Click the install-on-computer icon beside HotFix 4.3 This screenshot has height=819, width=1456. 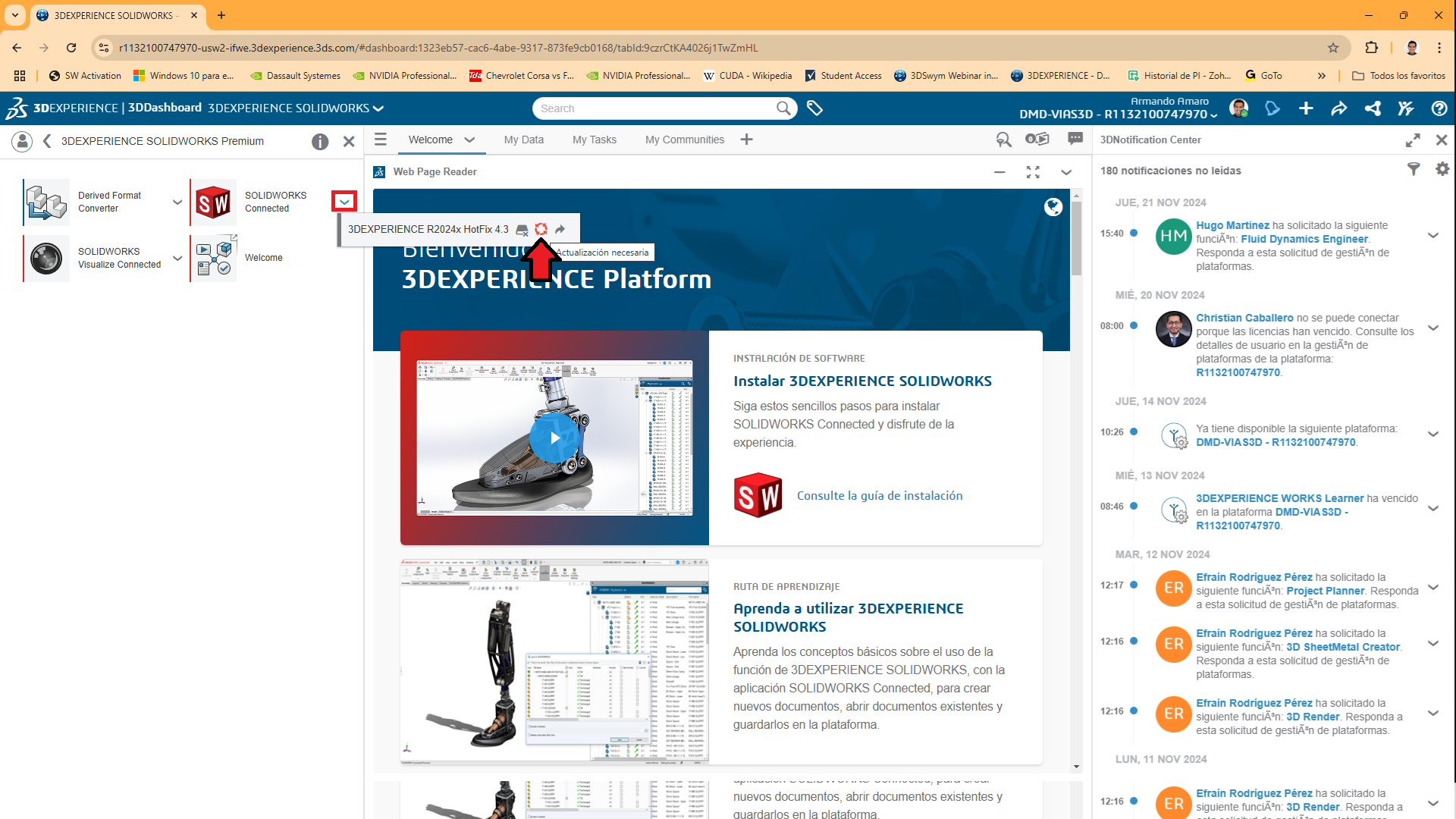(522, 230)
